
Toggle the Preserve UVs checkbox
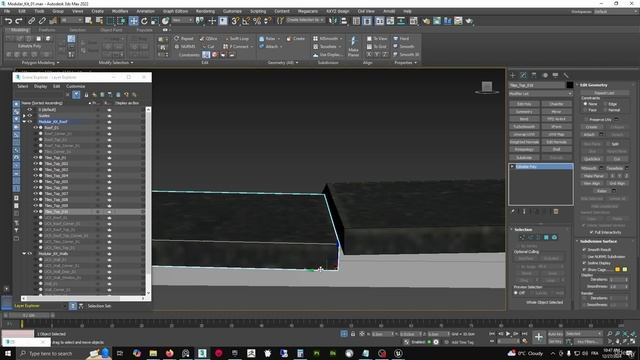pyautogui.click(x=586, y=120)
